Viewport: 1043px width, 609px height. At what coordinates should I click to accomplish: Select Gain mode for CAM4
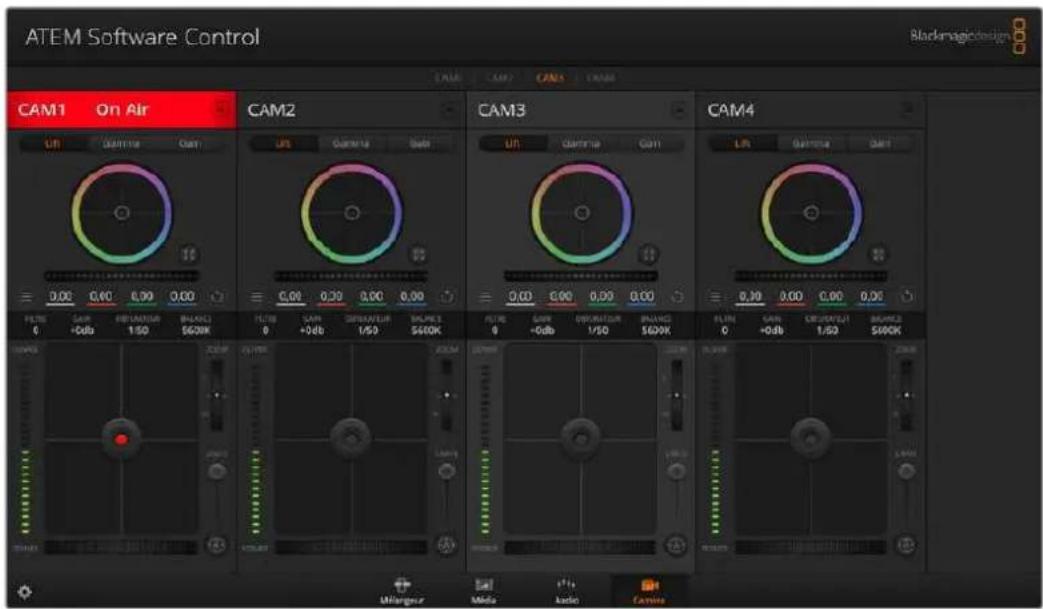click(879, 144)
